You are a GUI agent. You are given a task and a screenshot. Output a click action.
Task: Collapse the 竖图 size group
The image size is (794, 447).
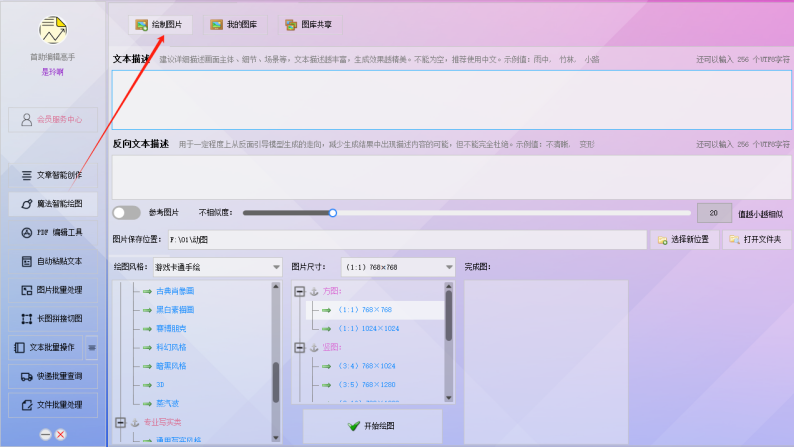300,348
